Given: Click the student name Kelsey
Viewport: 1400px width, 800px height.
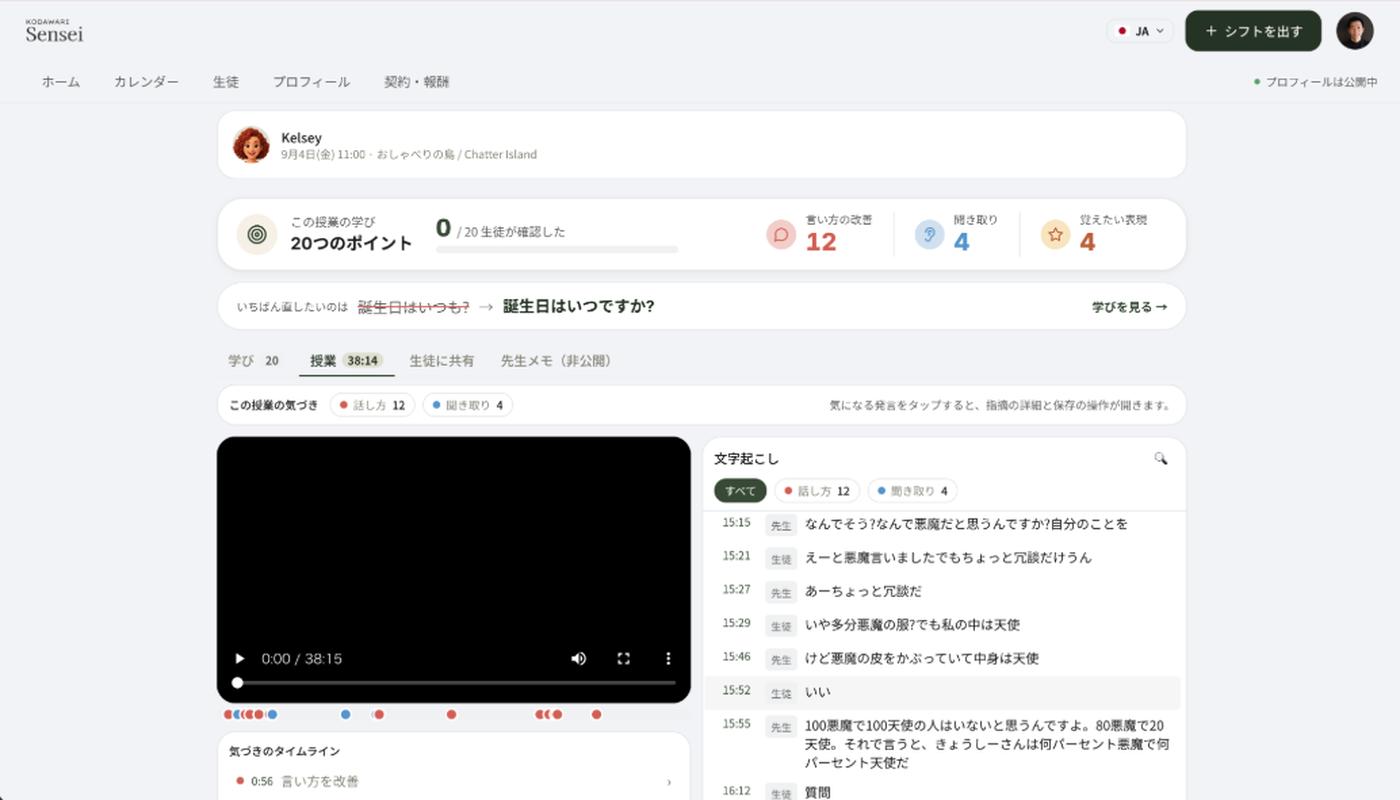Looking at the screenshot, I should [x=301, y=138].
